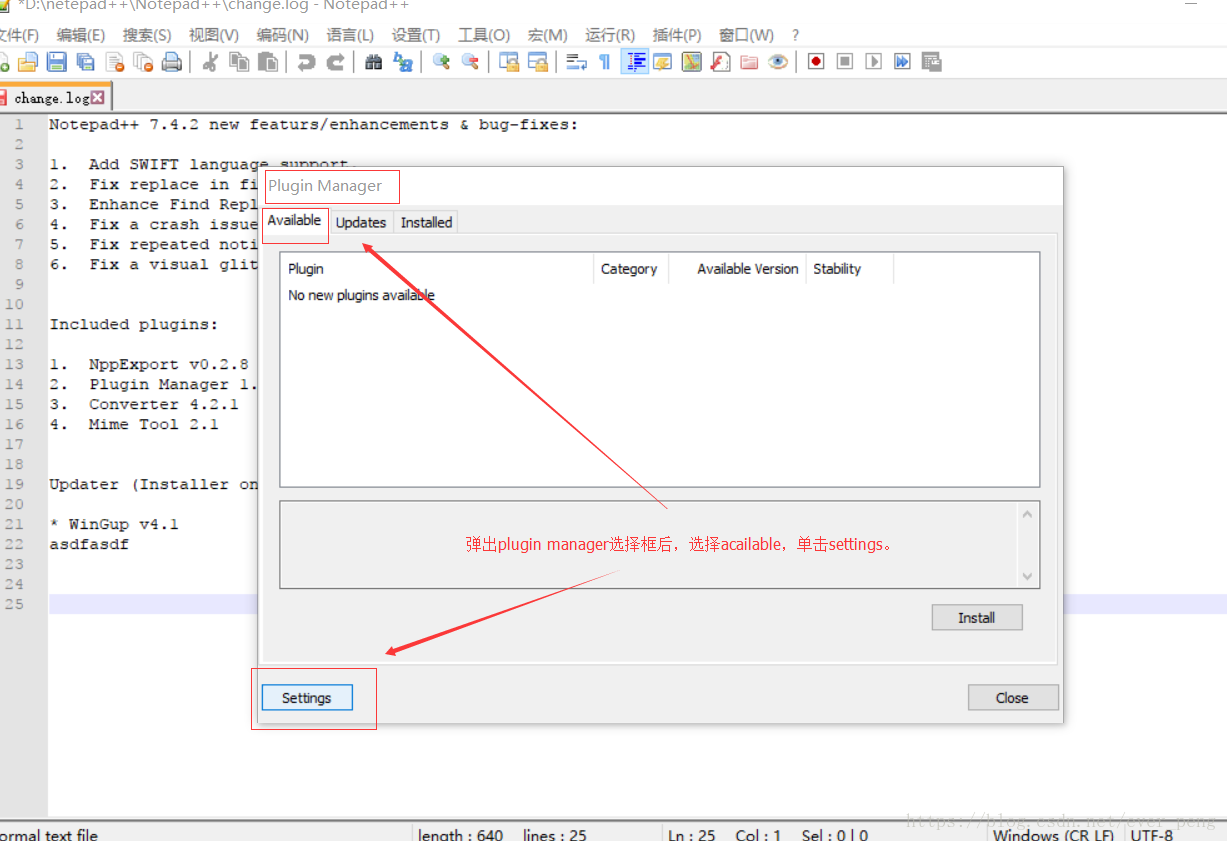Click the Save All toolbar icon
This screenshot has height=841, width=1227.
(x=85, y=62)
